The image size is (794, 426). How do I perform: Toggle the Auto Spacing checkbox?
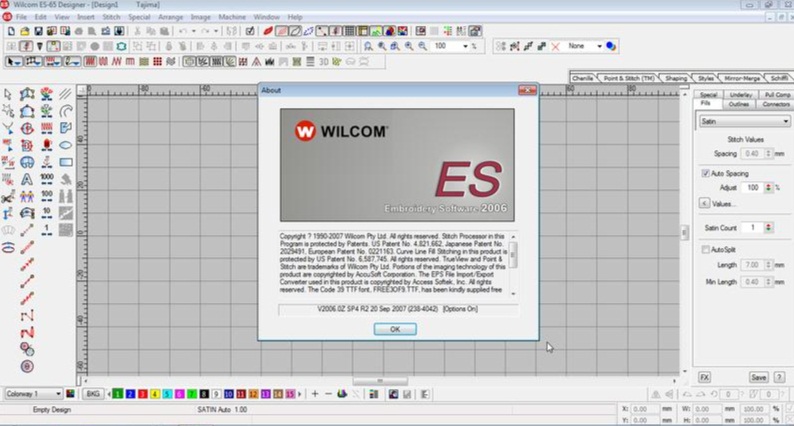[x=705, y=173]
